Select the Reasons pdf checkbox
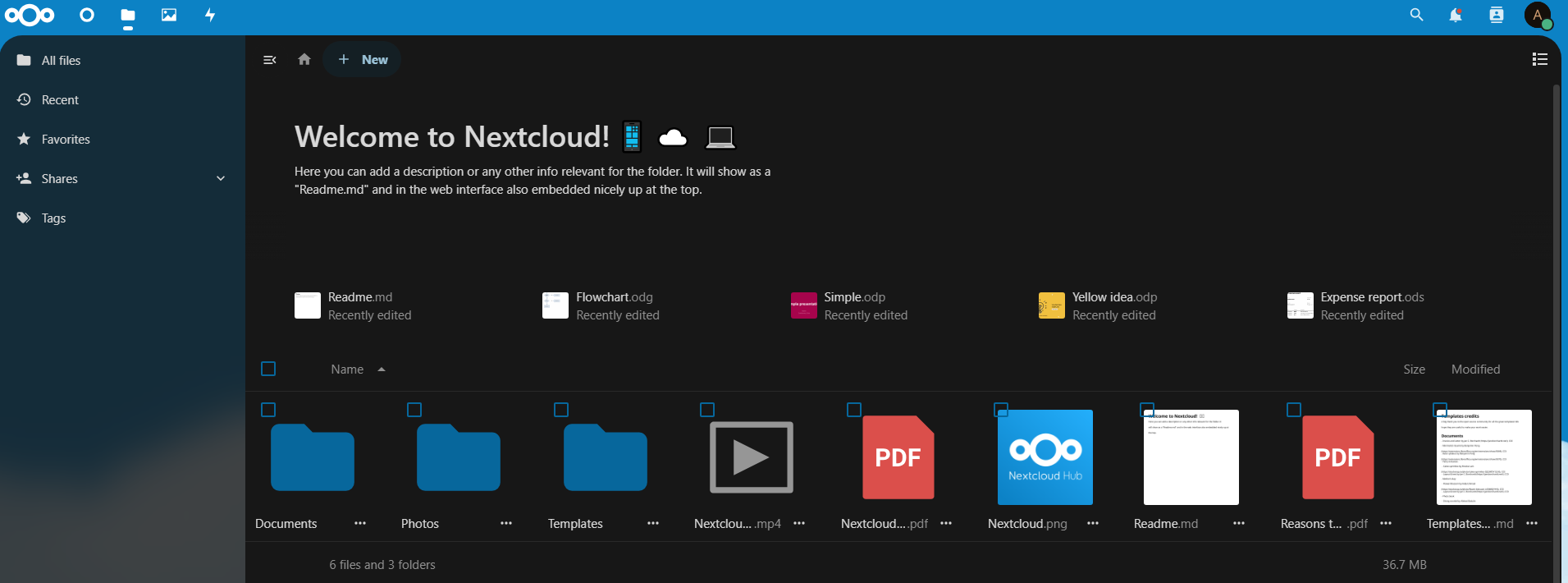The height and width of the screenshot is (583, 1568). click(x=1294, y=410)
